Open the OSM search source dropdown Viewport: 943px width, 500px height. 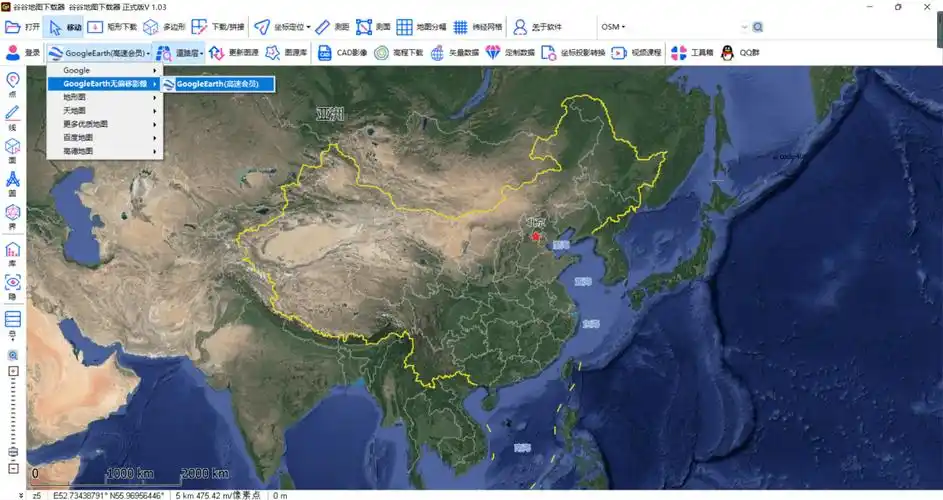[x=613, y=27]
